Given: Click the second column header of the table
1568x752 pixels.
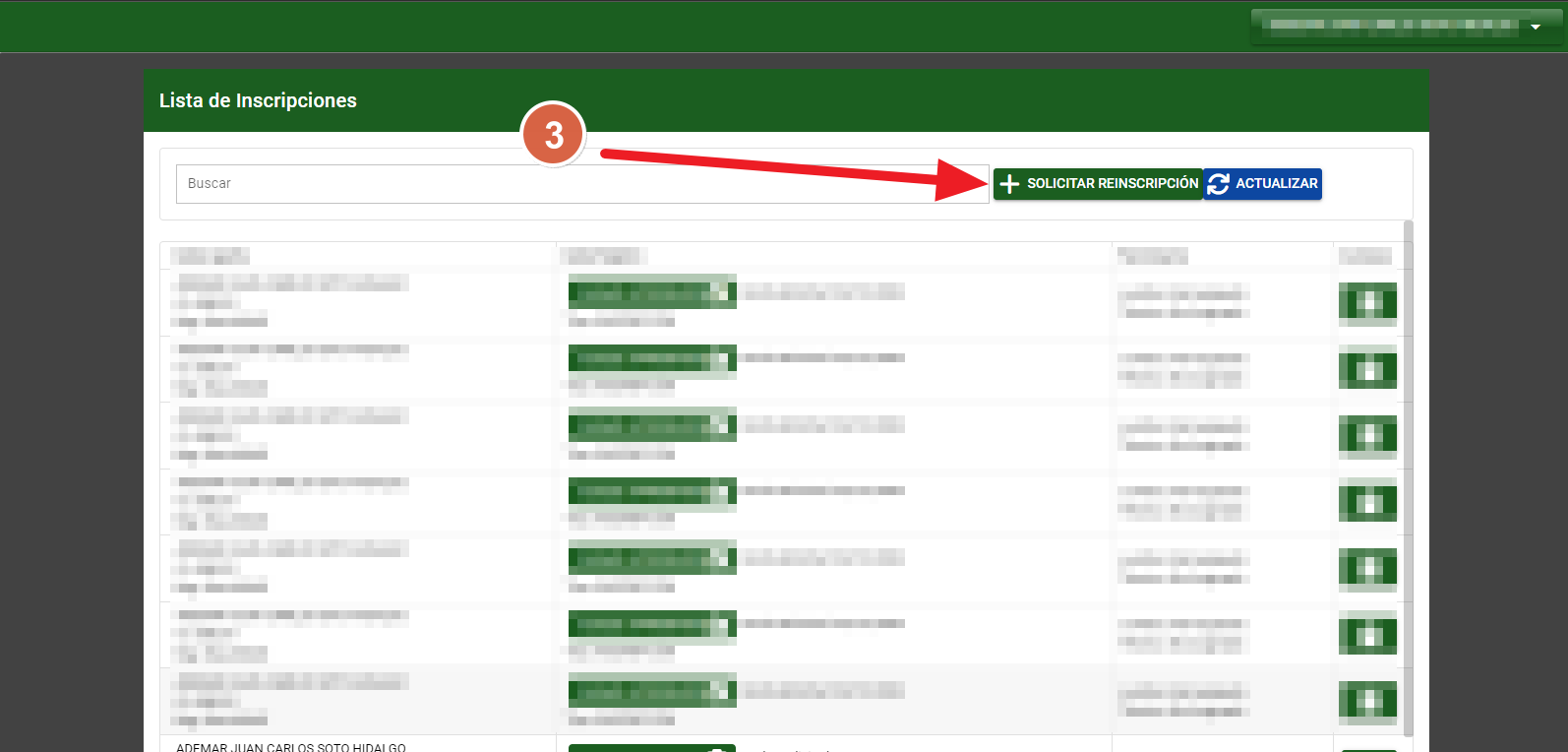Looking at the screenshot, I should pyautogui.click(x=603, y=256).
